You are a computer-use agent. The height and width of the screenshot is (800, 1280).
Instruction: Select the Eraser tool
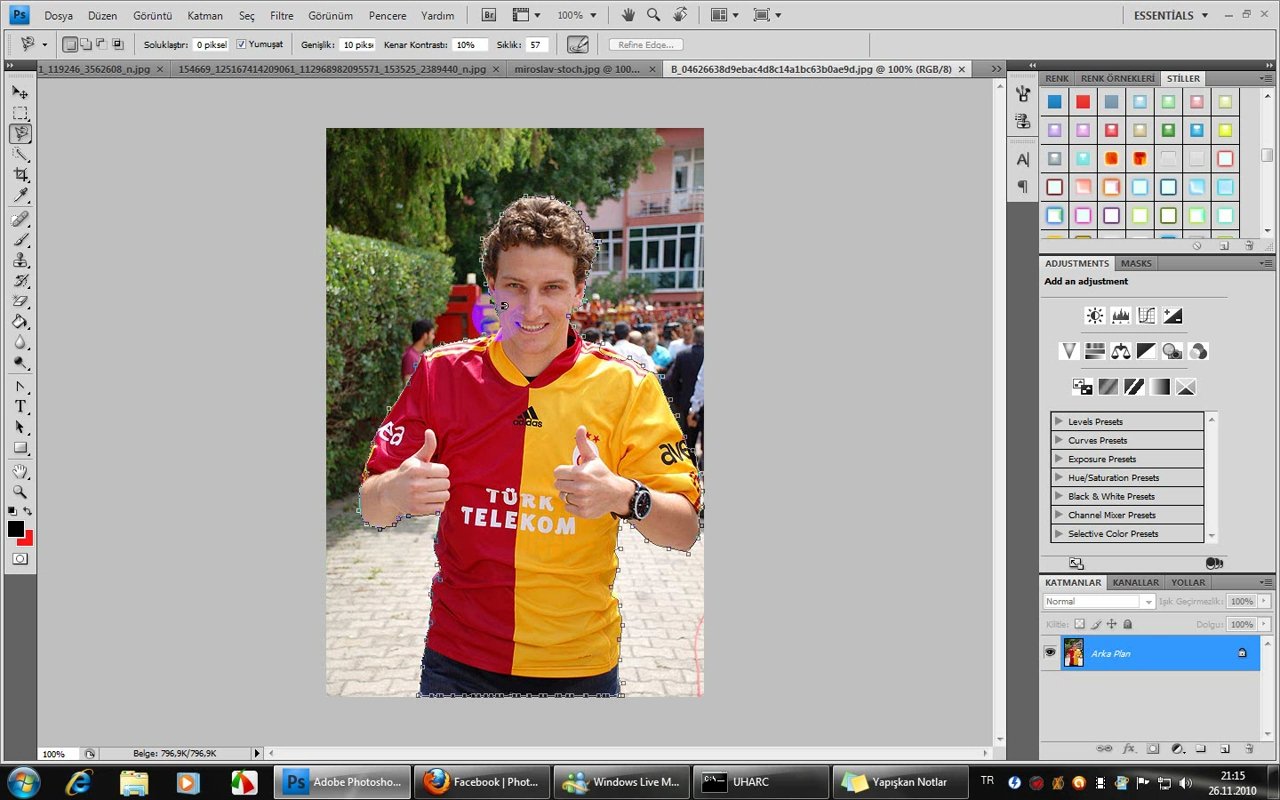click(x=20, y=301)
